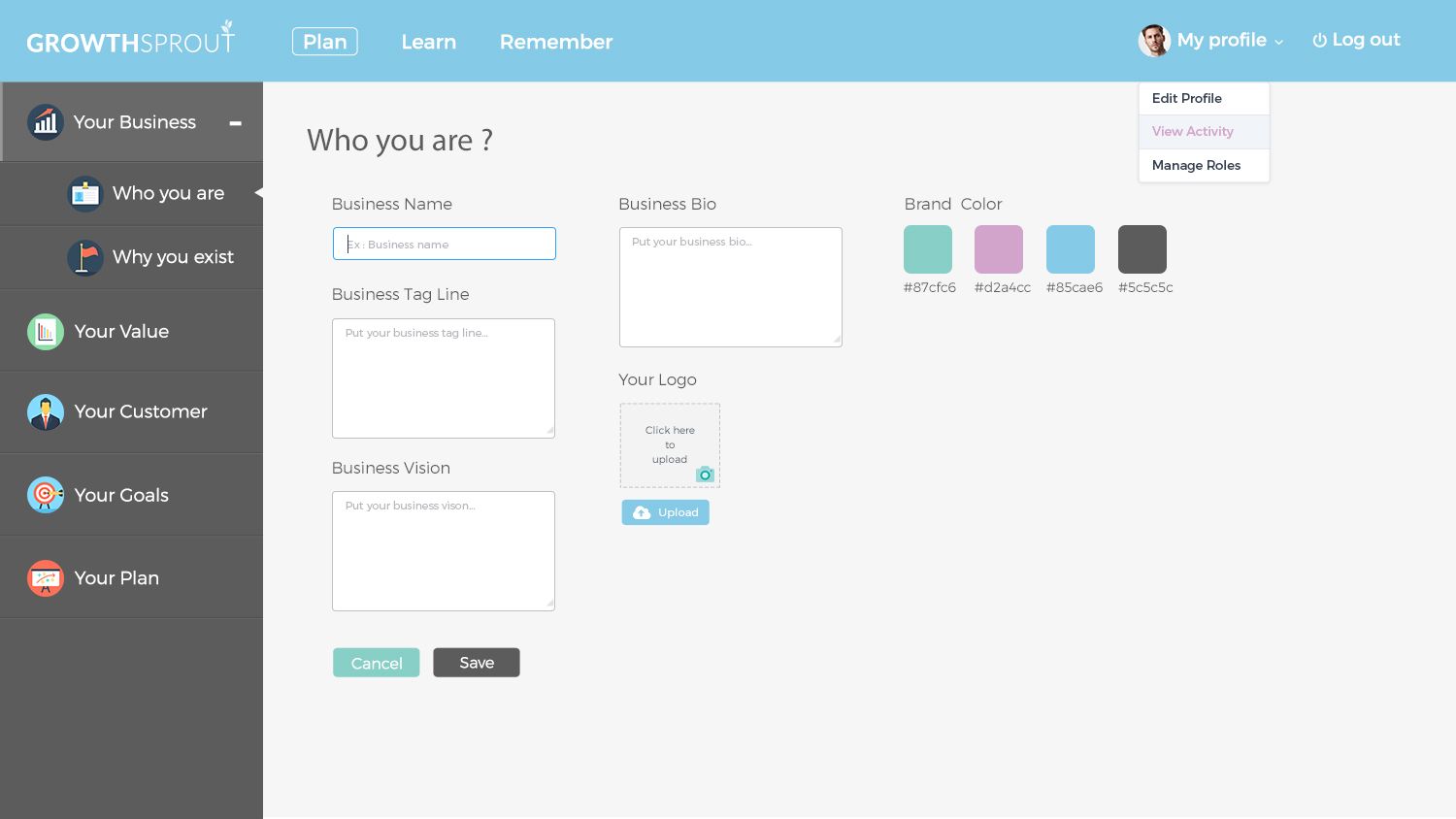Click the profile avatar picture
The width and height of the screenshot is (1456, 819).
(1154, 41)
